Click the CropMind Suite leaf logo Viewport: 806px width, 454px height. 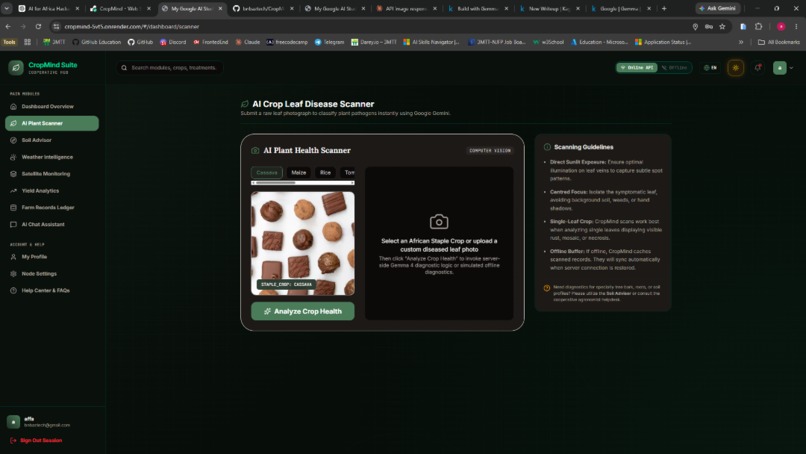tap(16, 67)
